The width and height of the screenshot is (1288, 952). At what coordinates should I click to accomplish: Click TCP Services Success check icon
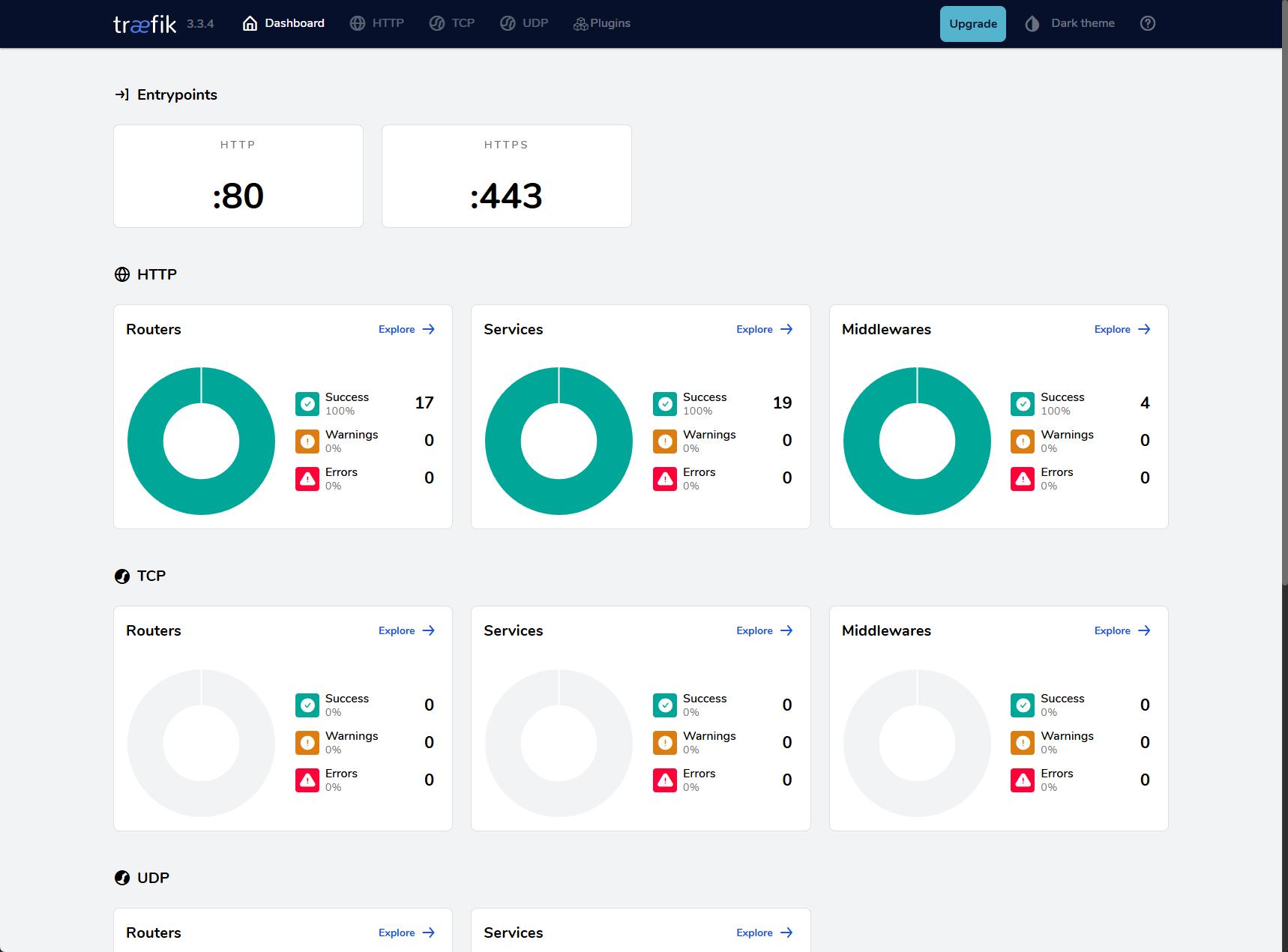point(665,705)
